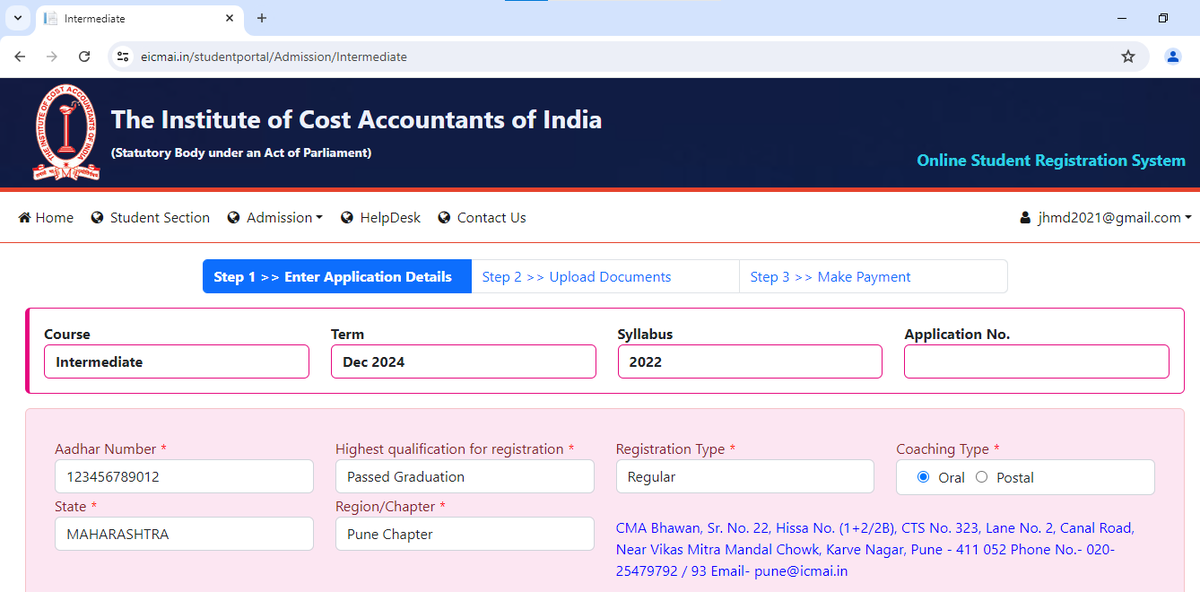Restore down the browser window
Viewport: 1200px width, 592px height.
[x=1163, y=18]
